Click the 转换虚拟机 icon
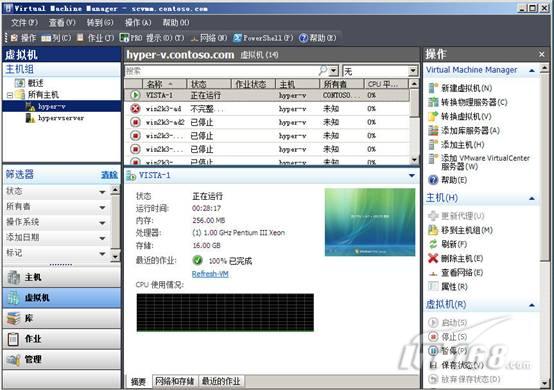554x390 pixels. pos(433,116)
